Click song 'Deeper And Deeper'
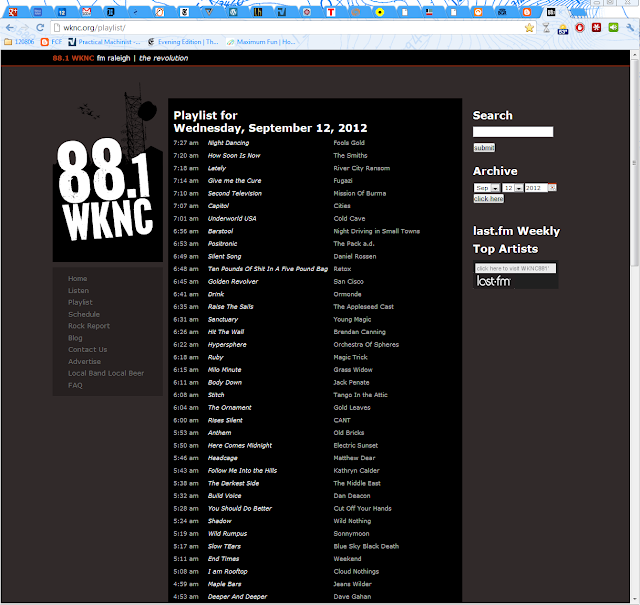 (x=237, y=597)
